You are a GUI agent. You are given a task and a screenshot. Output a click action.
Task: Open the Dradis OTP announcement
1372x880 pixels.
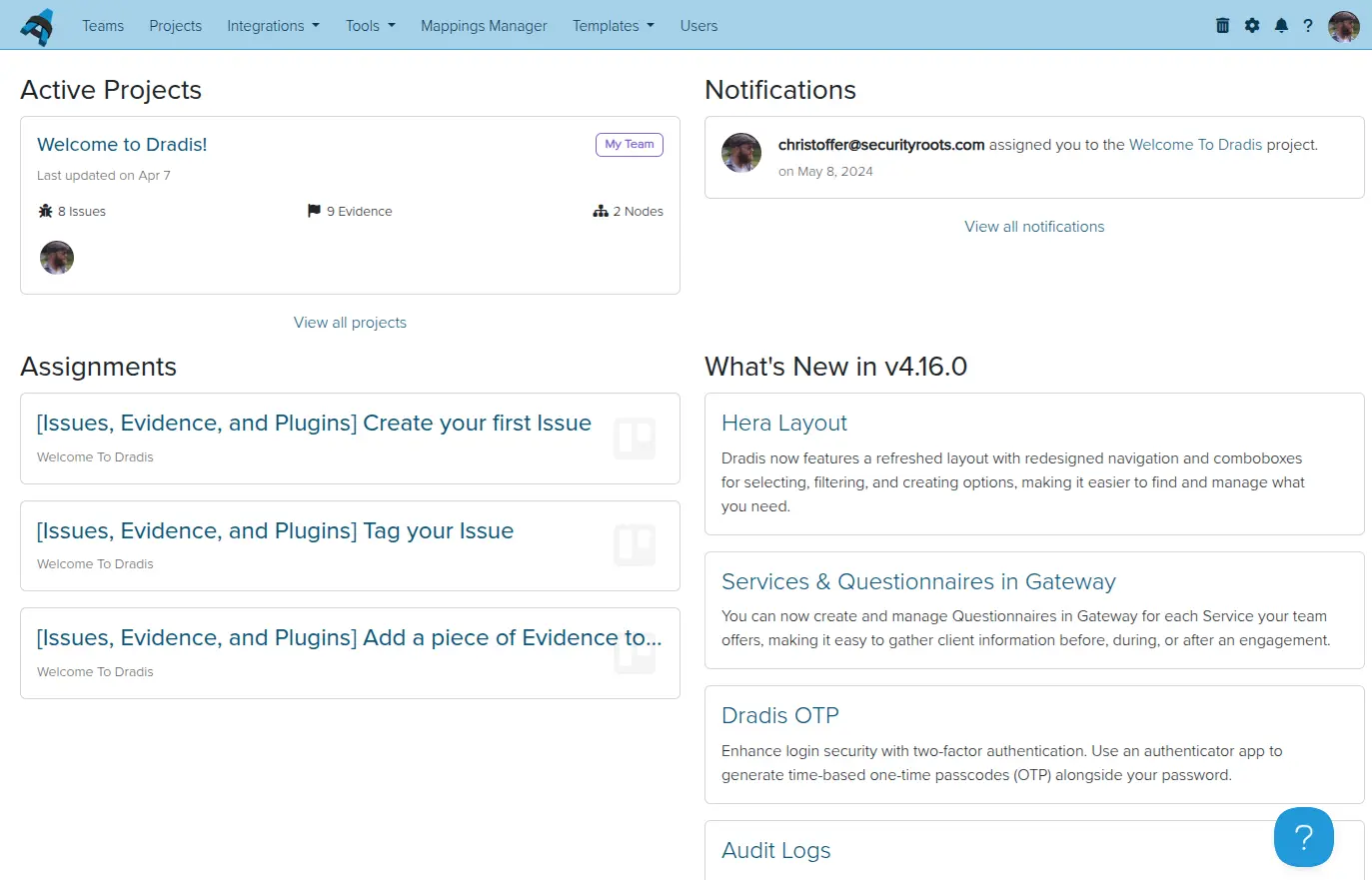click(780, 716)
